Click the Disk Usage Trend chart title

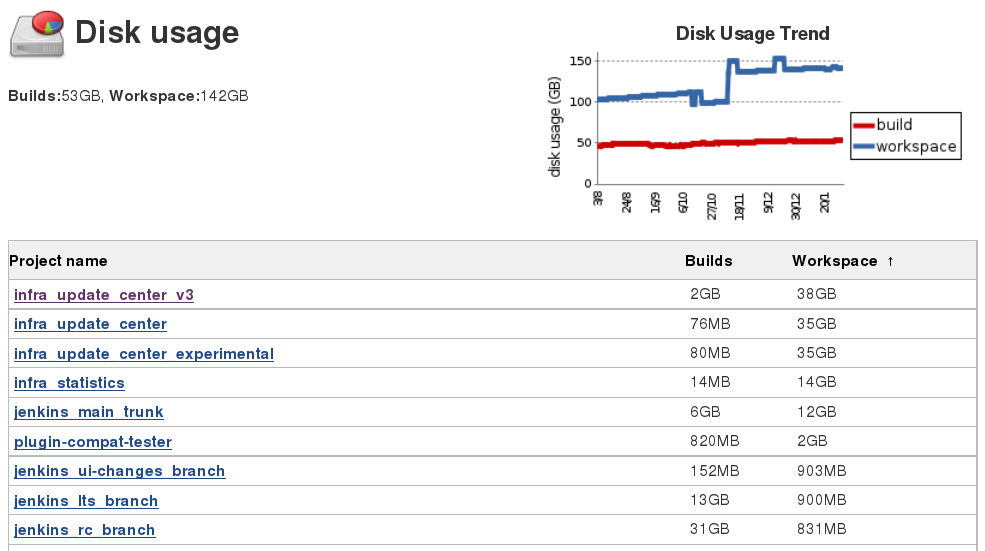click(x=752, y=34)
